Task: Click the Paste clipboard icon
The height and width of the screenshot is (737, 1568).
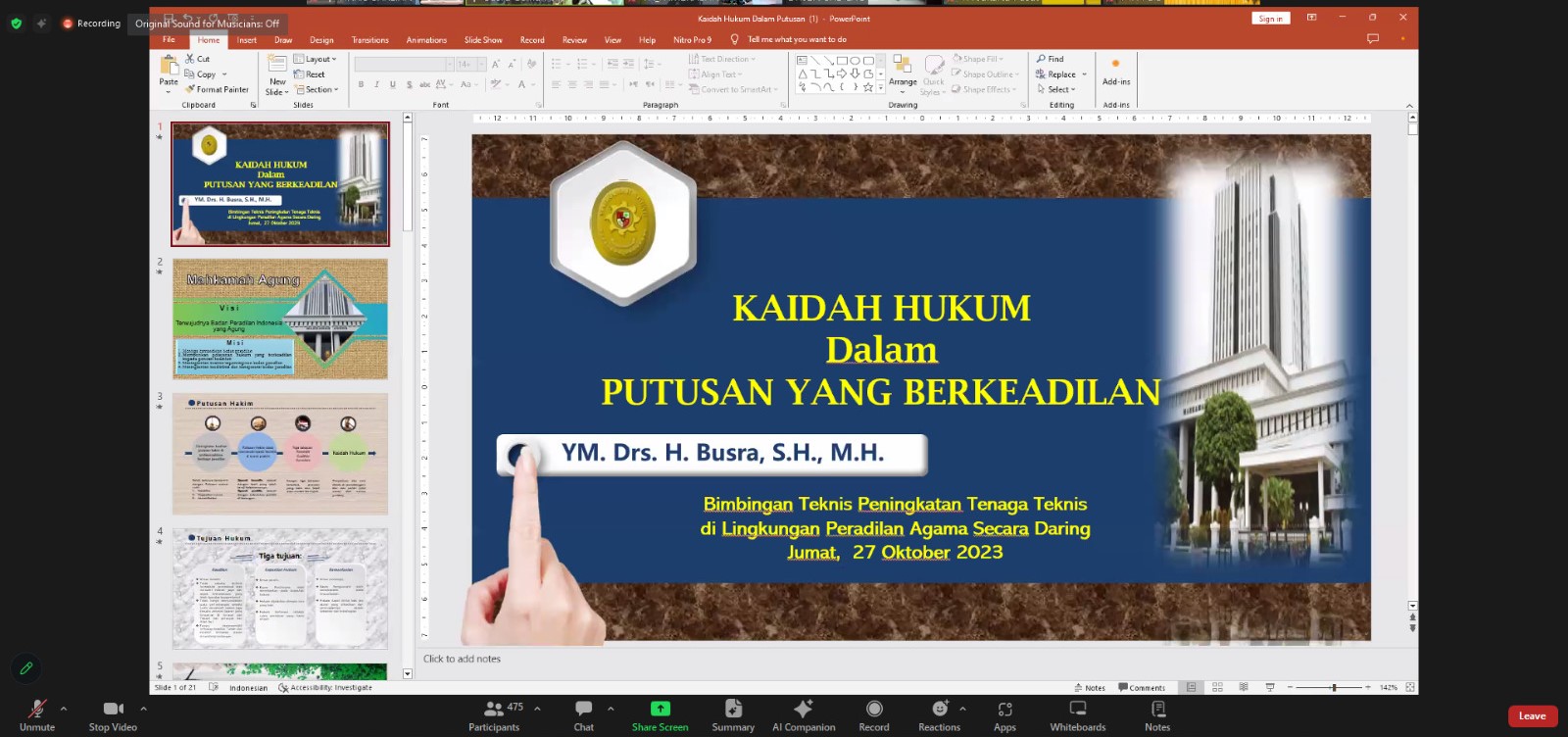Action: click(169, 65)
